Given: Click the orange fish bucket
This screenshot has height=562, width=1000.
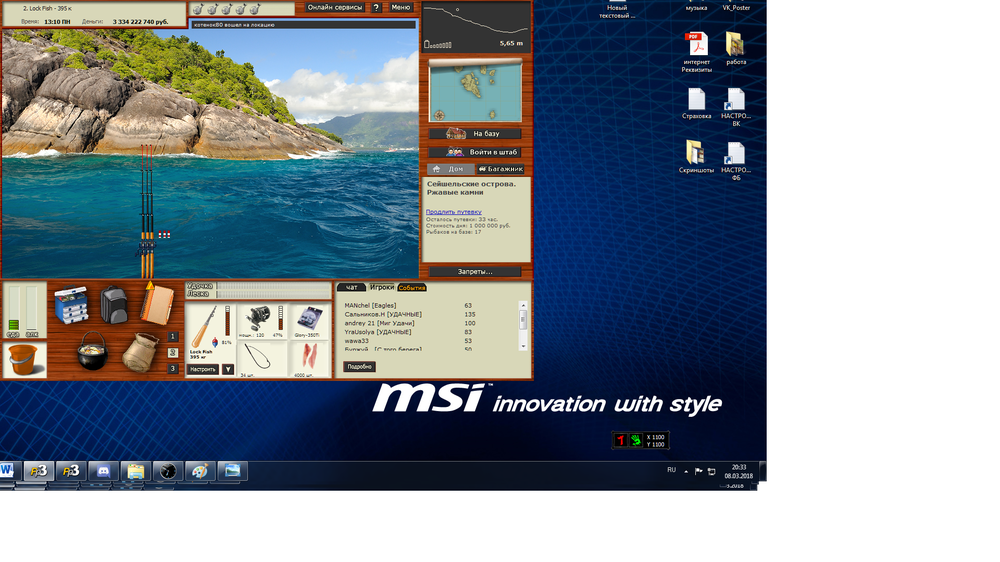Looking at the screenshot, I should [x=24, y=359].
